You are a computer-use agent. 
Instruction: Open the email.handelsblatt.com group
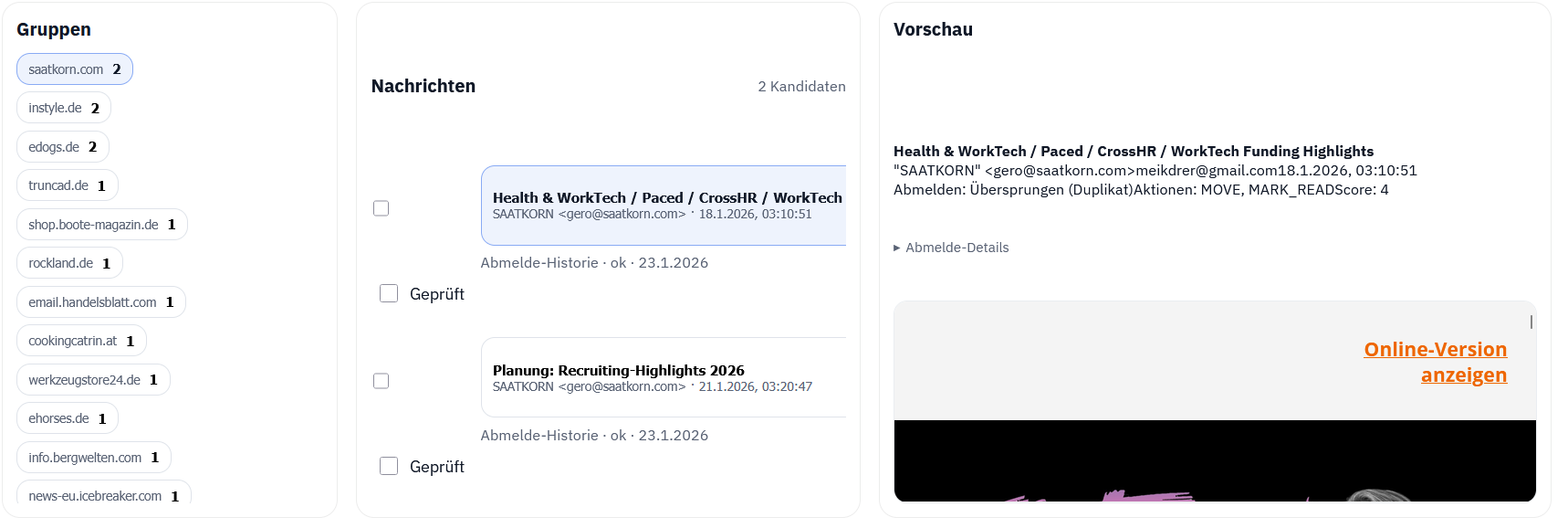pos(100,302)
